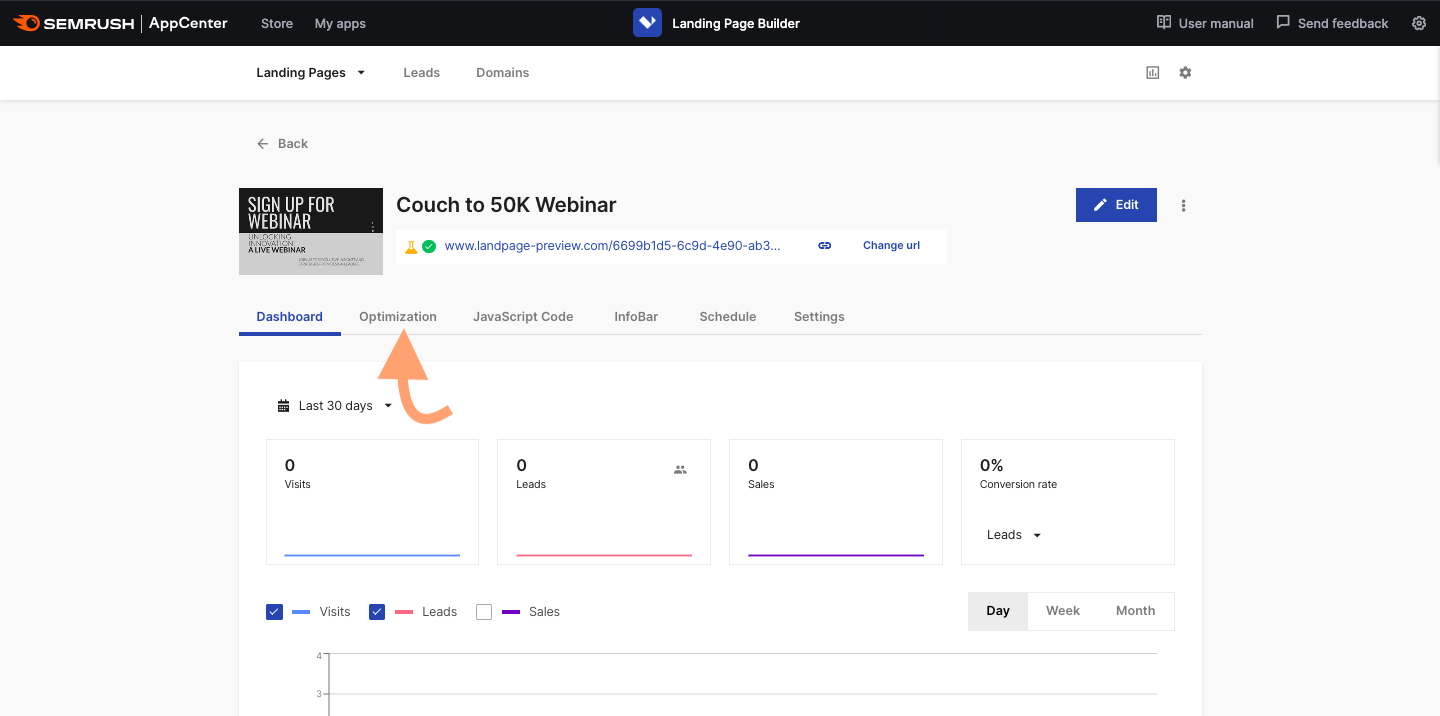Image resolution: width=1440 pixels, height=716 pixels.
Task: Click the webinar landing page thumbnail
Action: [311, 231]
